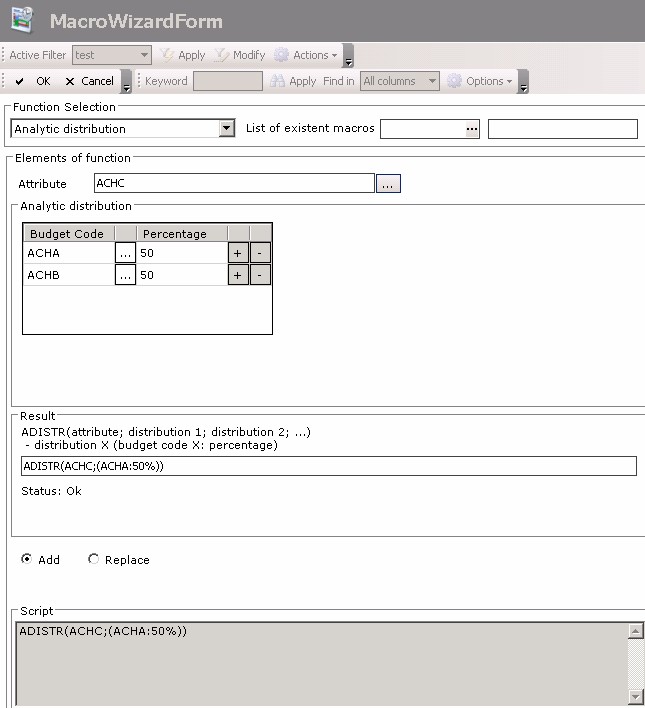Select the Add radio button
Viewport: 645px width, 708px height.
(27, 559)
